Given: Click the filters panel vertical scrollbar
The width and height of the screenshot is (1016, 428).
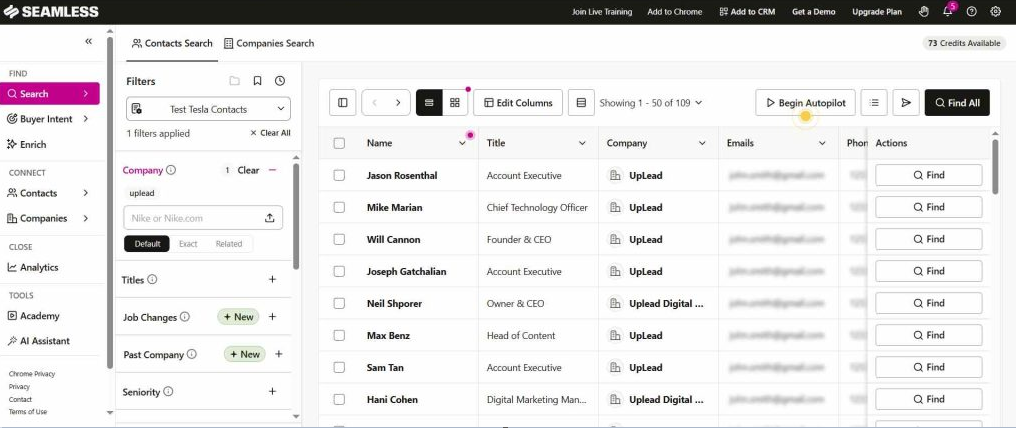Looking at the screenshot, I should (296, 217).
